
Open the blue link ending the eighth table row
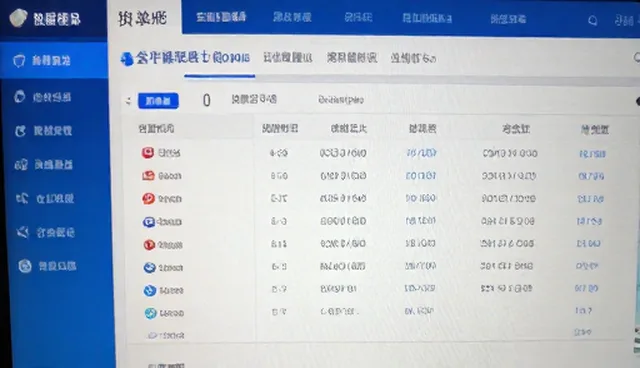(583, 311)
